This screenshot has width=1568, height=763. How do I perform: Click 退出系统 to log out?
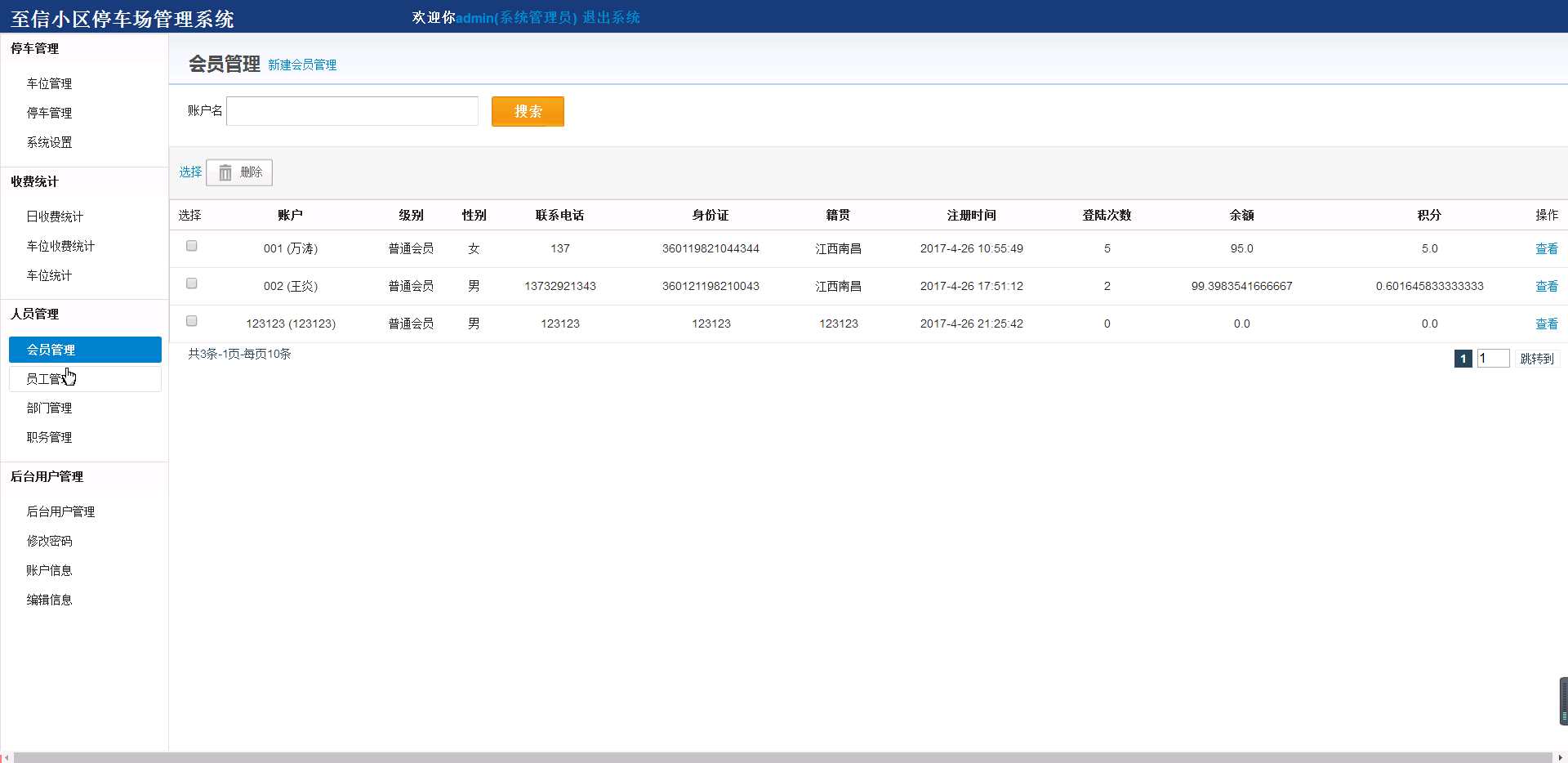click(611, 17)
